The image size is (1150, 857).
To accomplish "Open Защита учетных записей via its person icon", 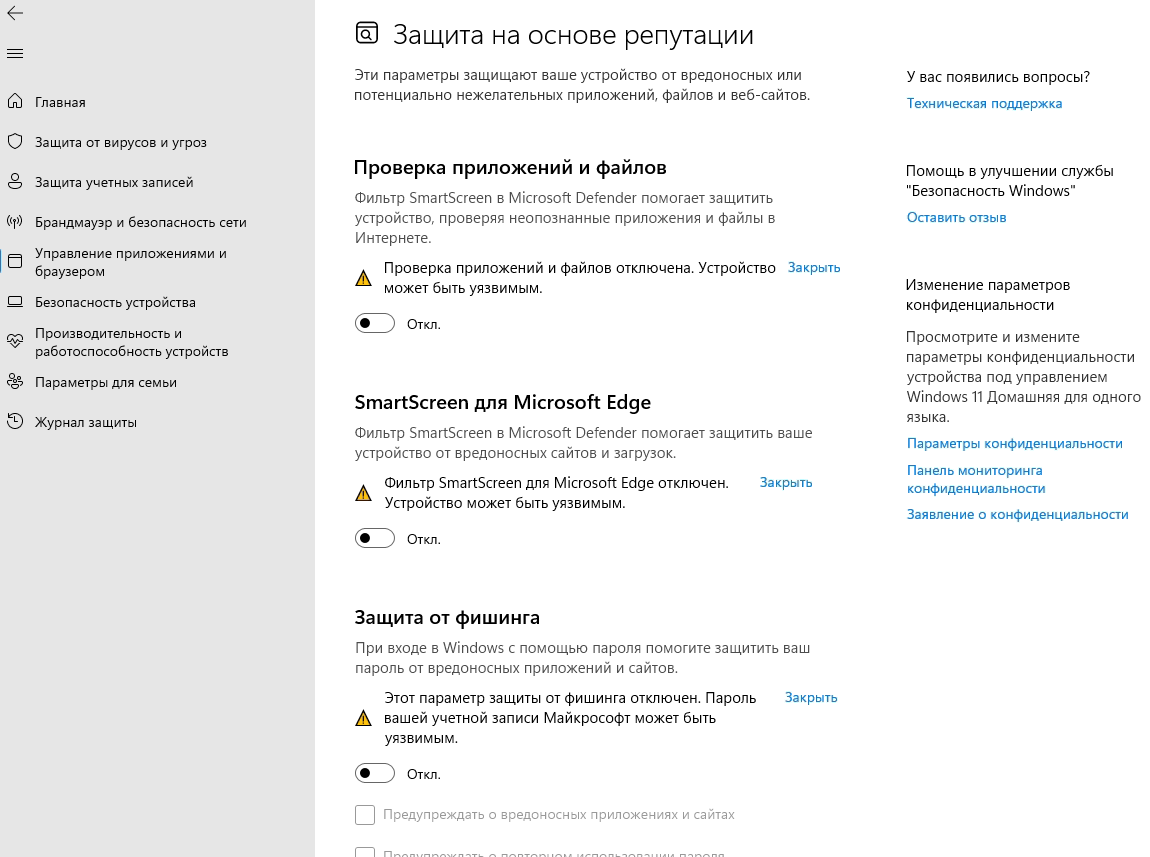I will pyautogui.click(x=15, y=182).
